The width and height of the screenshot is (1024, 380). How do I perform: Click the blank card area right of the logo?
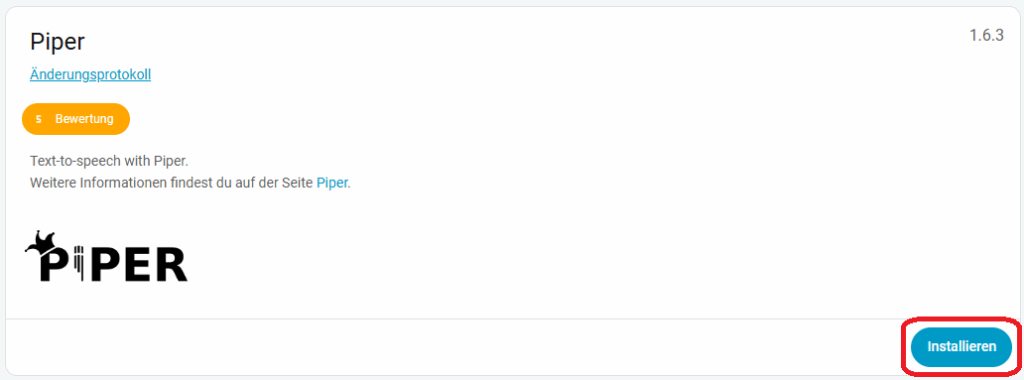(588, 258)
